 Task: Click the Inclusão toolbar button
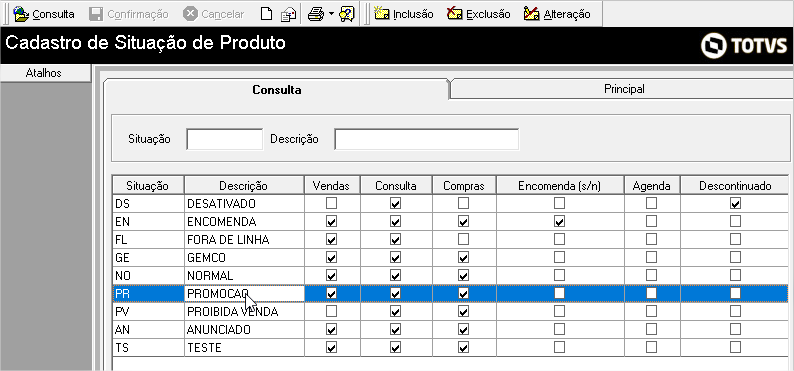point(404,14)
